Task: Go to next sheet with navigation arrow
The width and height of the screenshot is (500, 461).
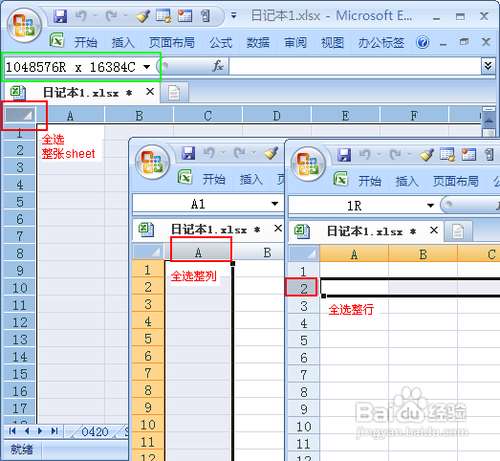Action: (x=40, y=431)
